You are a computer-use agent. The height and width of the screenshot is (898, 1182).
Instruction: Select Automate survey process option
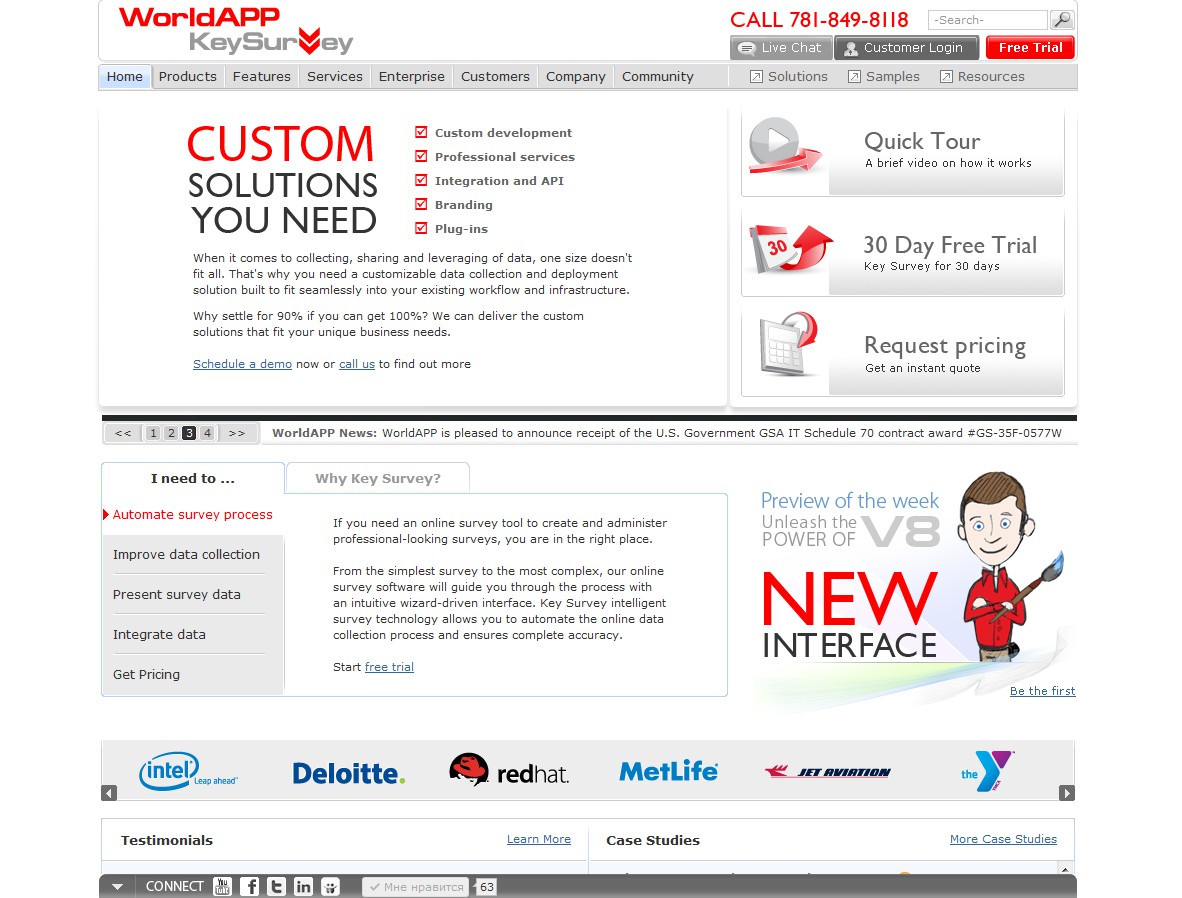(192, 514)
